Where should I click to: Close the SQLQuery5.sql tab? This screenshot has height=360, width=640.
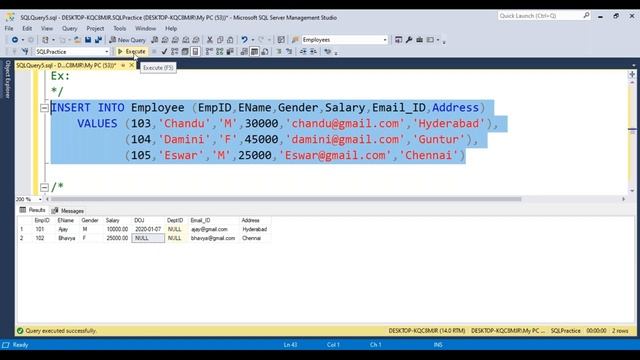tap(131, 65)
